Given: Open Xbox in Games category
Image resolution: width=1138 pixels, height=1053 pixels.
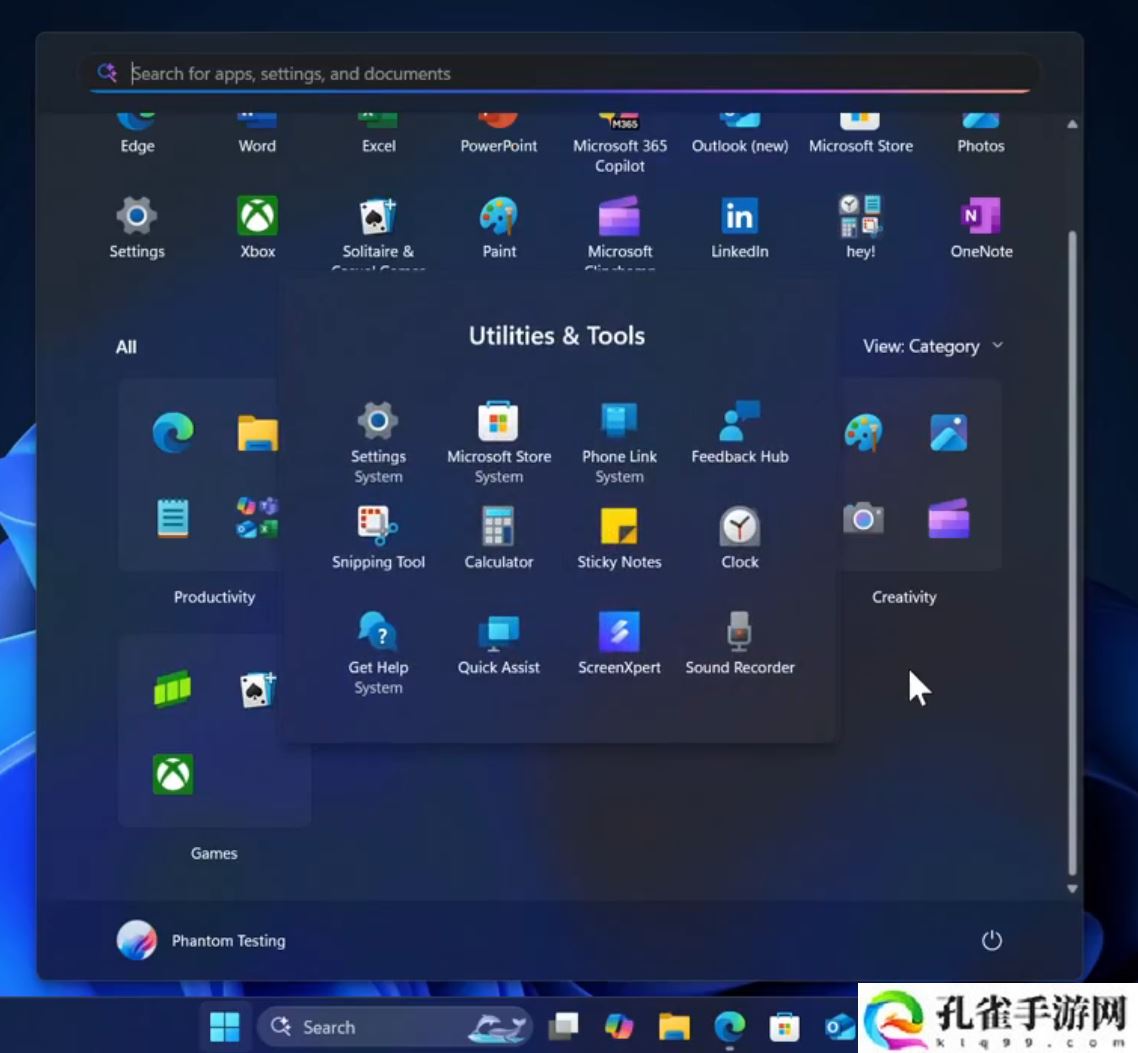Looking at the screenshot, I should pos(173,774).
